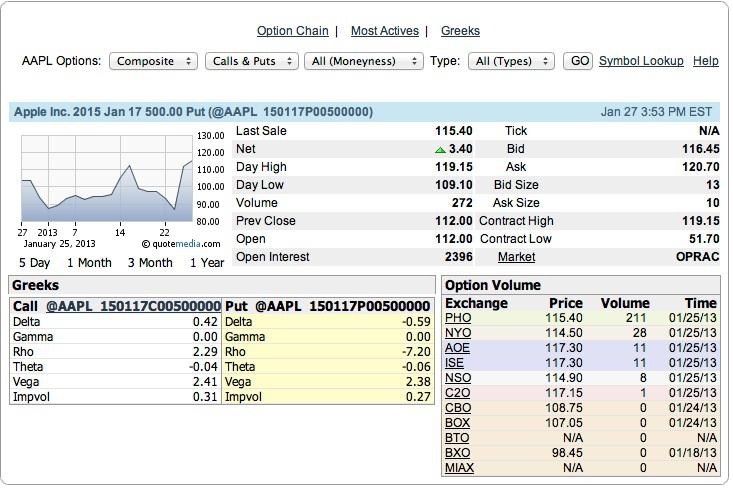Show the 3 Month chart
The width and height of the screenshot is (733, 489).
tap(150, 263)
